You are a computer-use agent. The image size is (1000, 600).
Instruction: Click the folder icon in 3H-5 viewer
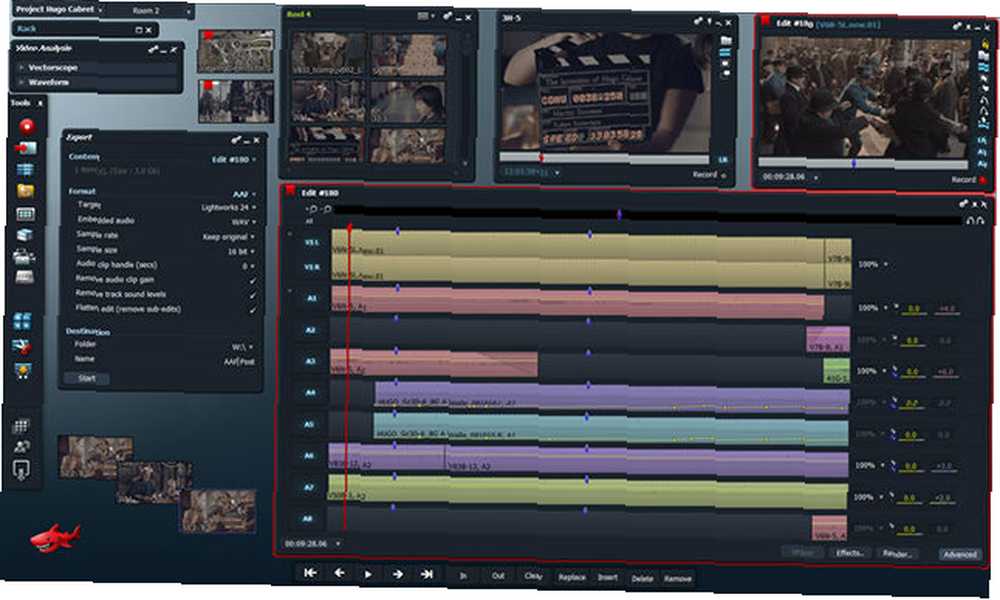[725, 41]
